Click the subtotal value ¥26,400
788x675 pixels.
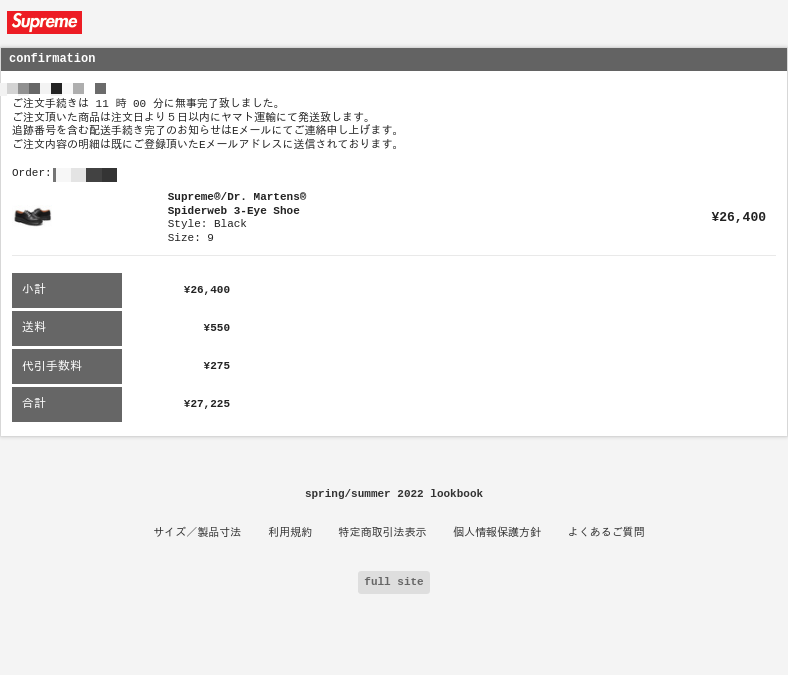[x=207, y=290]
